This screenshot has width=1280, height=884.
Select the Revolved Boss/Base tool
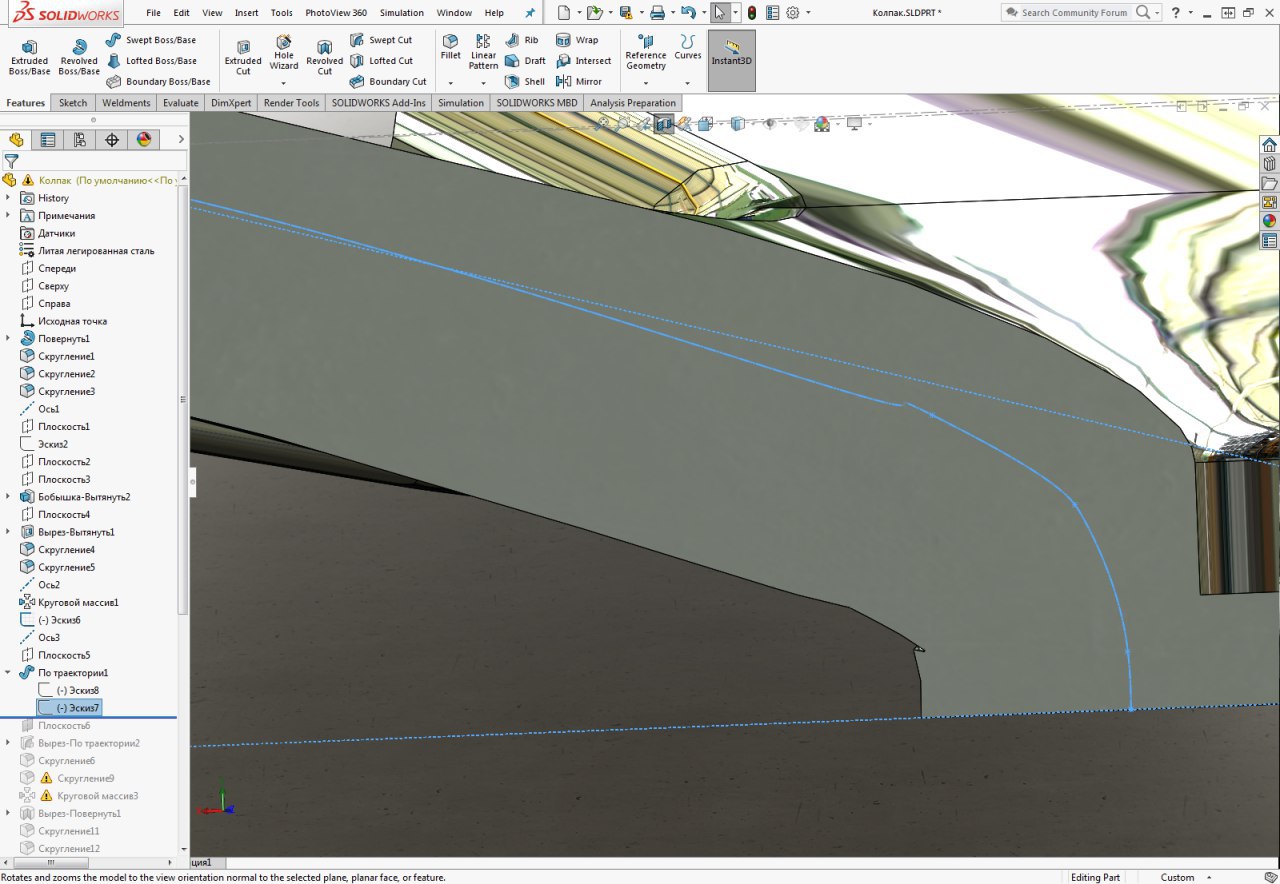click(x=79, y=58)
